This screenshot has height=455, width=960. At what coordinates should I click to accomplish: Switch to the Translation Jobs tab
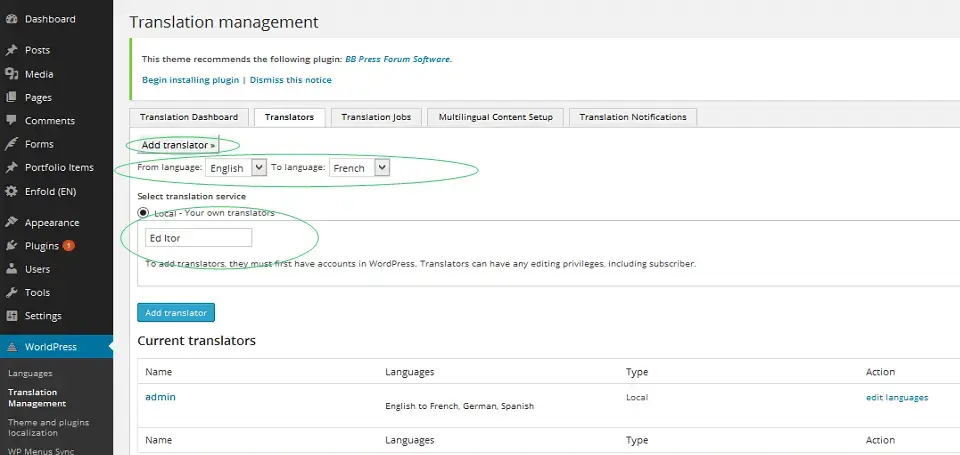pyautogui.click(x=376, y=117)
